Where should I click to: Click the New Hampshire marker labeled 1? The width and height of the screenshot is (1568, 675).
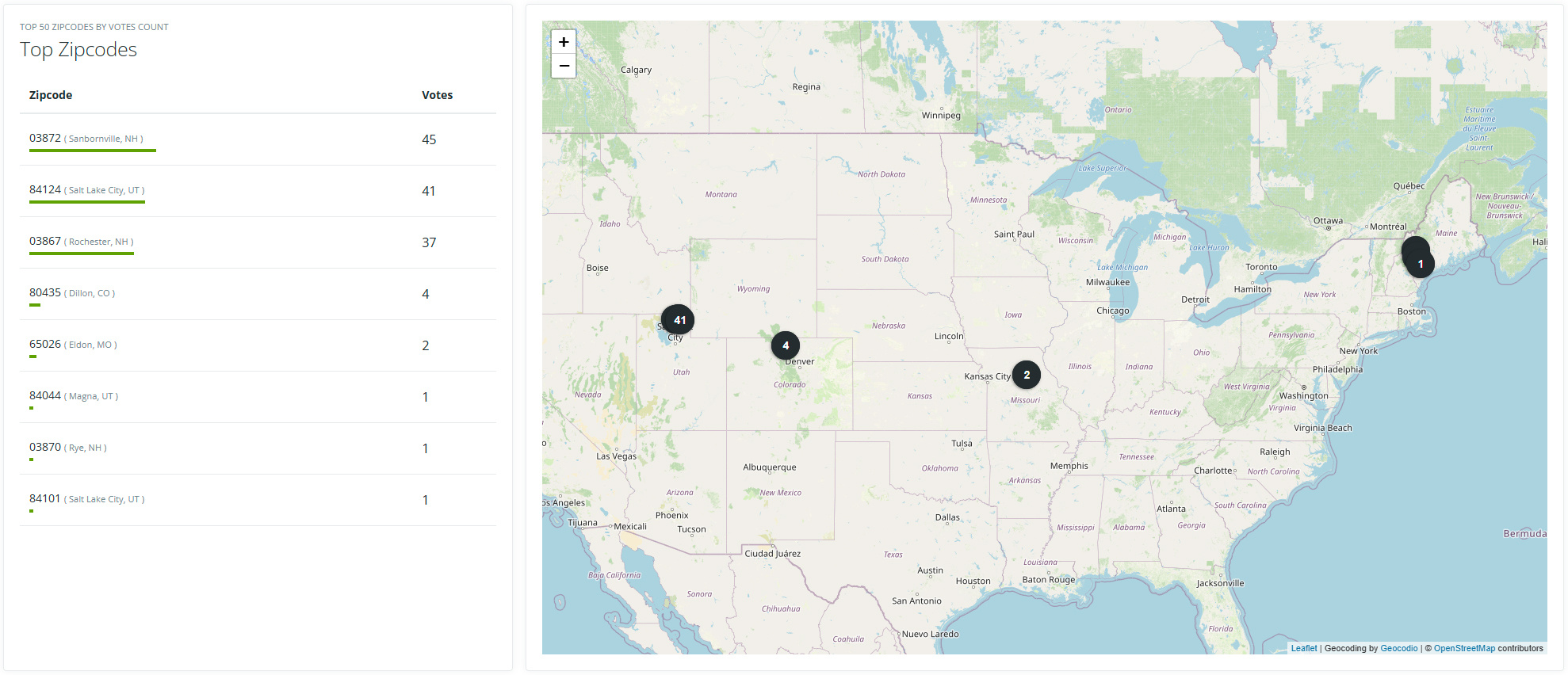coord(1421,264)
